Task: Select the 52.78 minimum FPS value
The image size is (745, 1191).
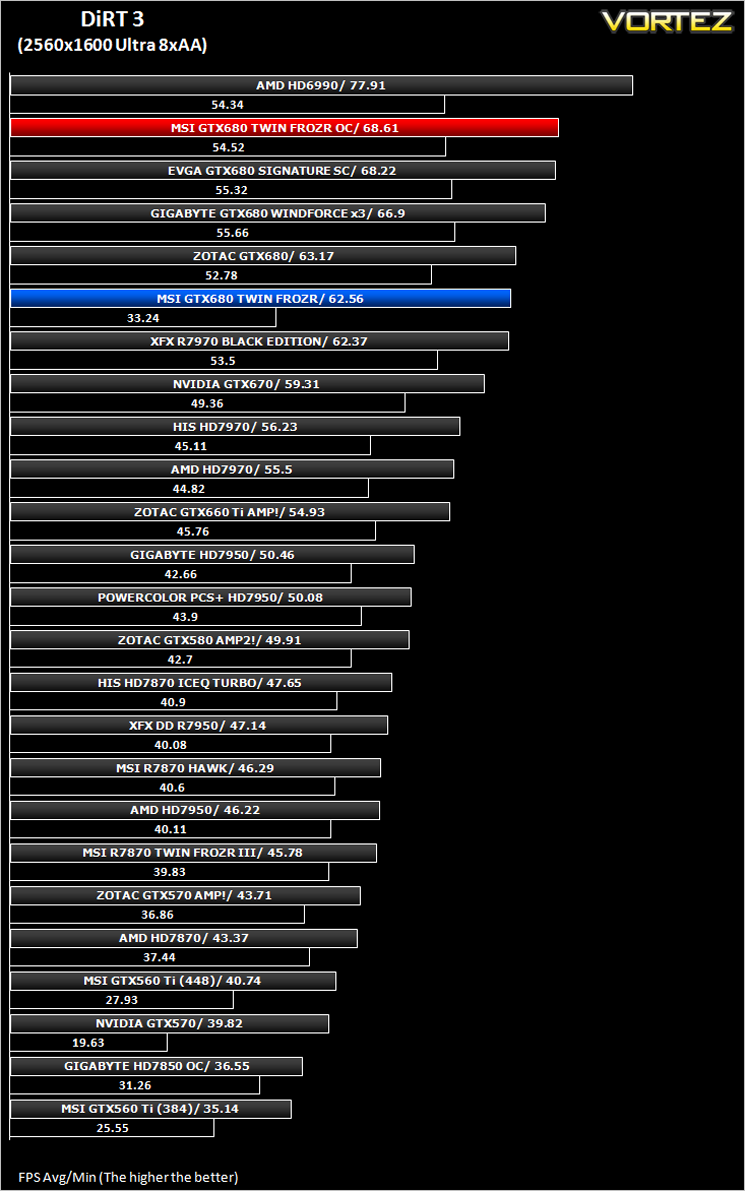Action: 221,275
